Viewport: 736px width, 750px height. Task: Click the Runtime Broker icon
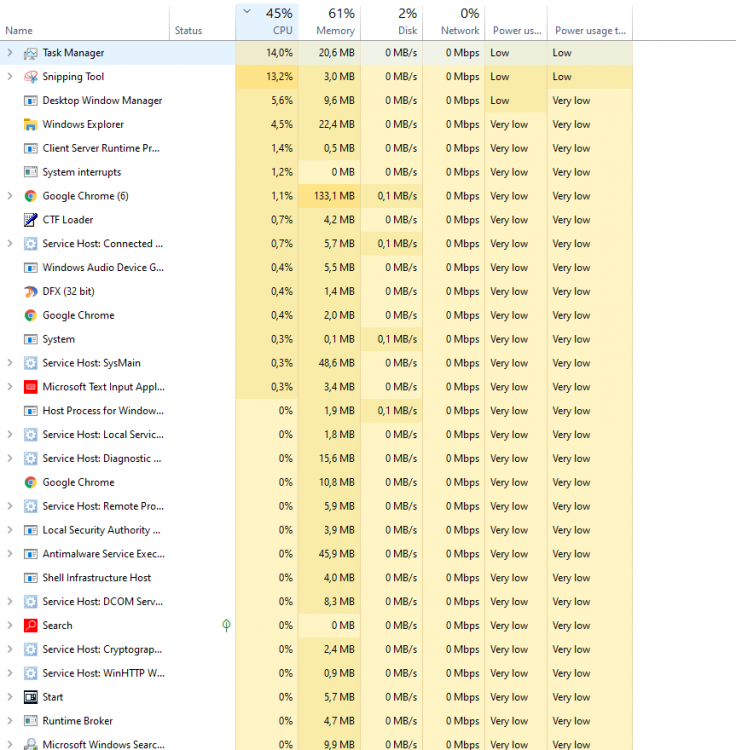point(31,721)
